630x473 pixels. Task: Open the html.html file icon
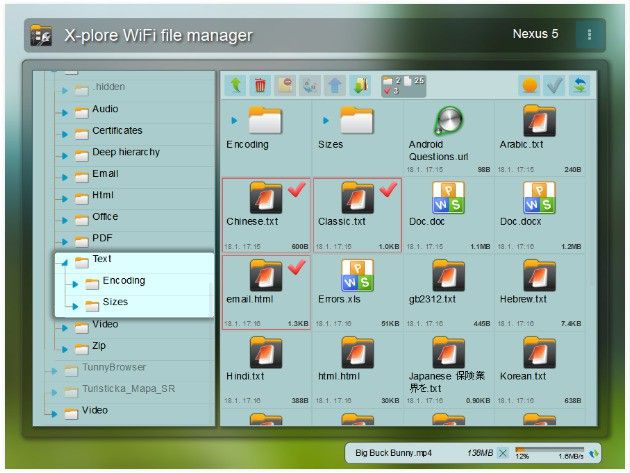point(357,352)
